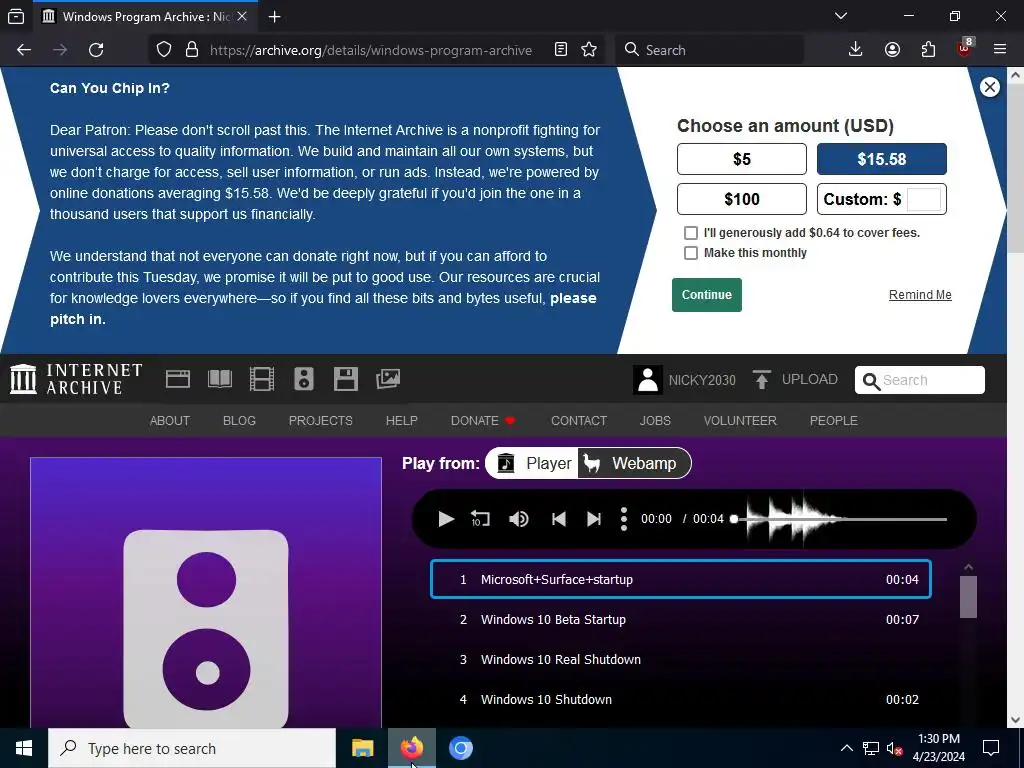
Task: Select the $100 donation amount
Action: 742,199
